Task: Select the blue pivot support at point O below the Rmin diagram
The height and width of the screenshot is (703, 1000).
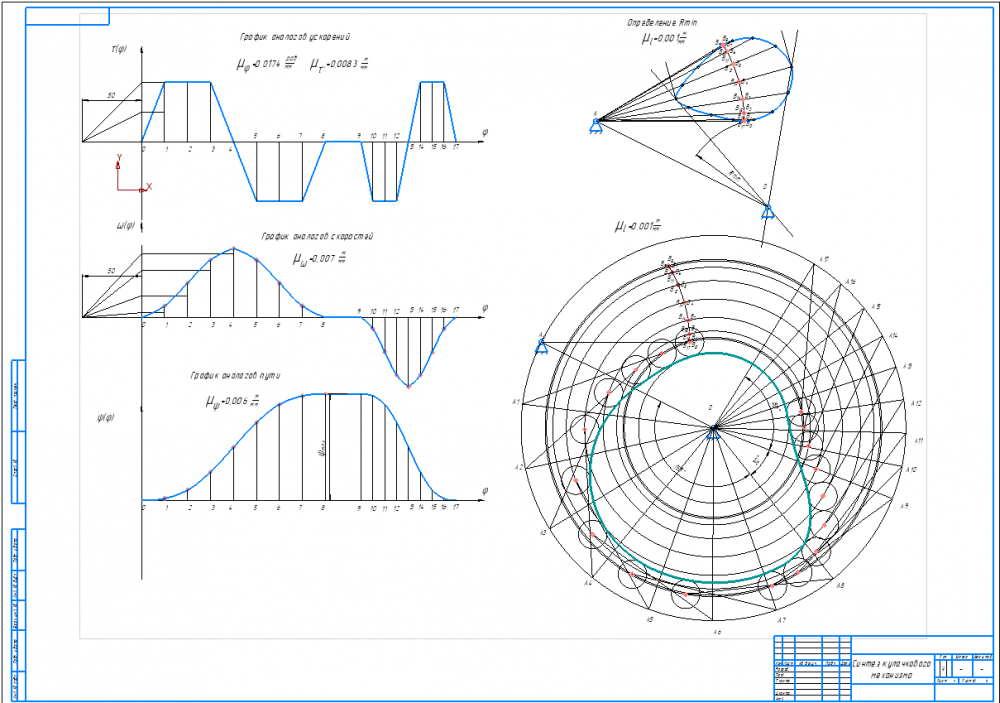Action: tap(768, 211)
